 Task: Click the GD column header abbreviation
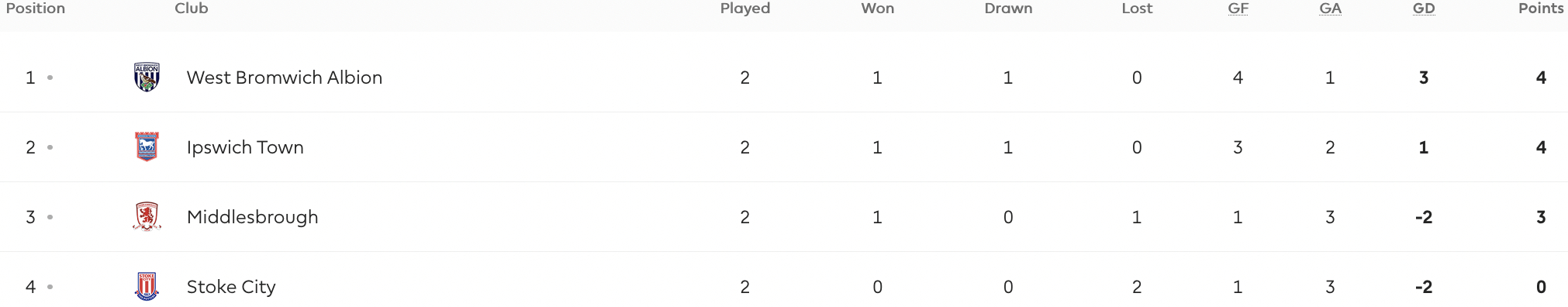tap(1424, 9)
